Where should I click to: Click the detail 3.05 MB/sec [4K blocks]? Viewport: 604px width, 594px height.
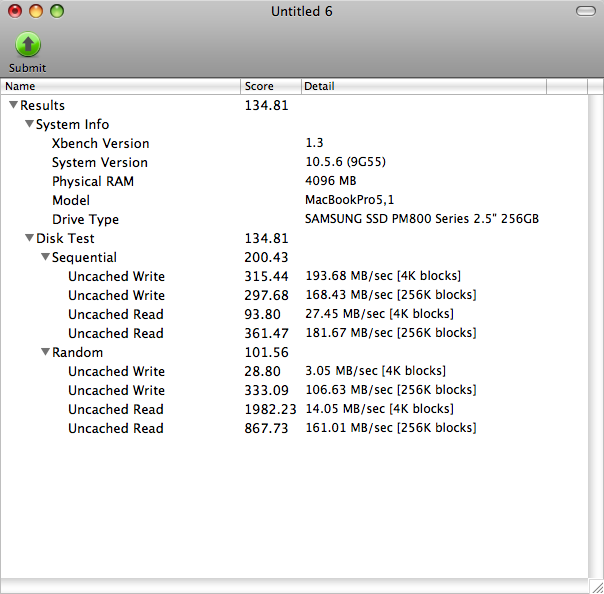pyautogui.click(x=376, y=371)
